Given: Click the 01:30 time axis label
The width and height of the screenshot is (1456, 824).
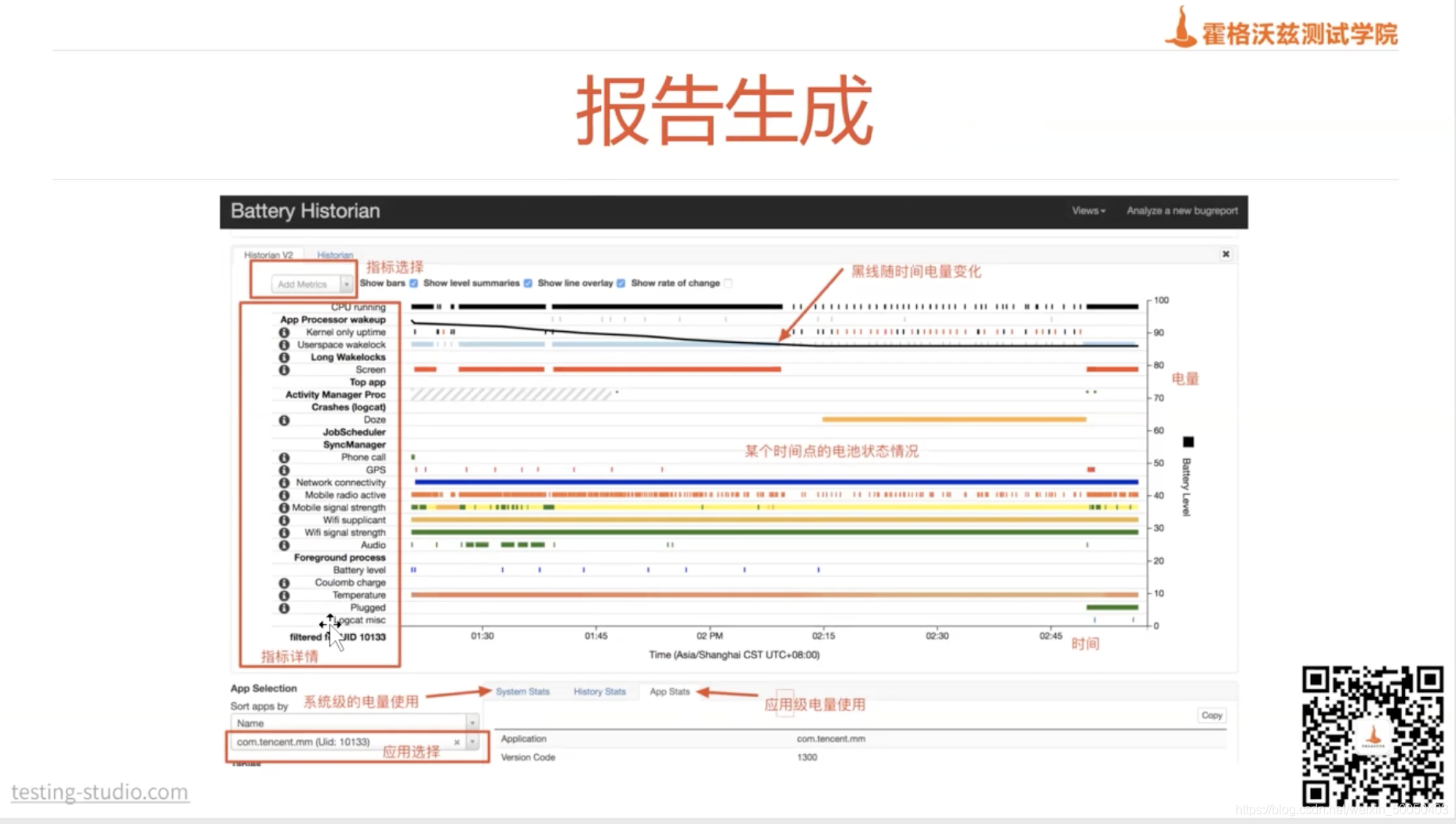Looking at the screenshot, I should coord(482,636).
